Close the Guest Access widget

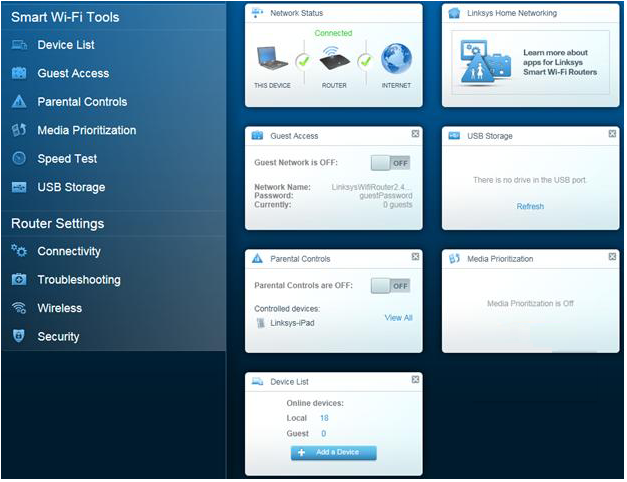[415, 134]
